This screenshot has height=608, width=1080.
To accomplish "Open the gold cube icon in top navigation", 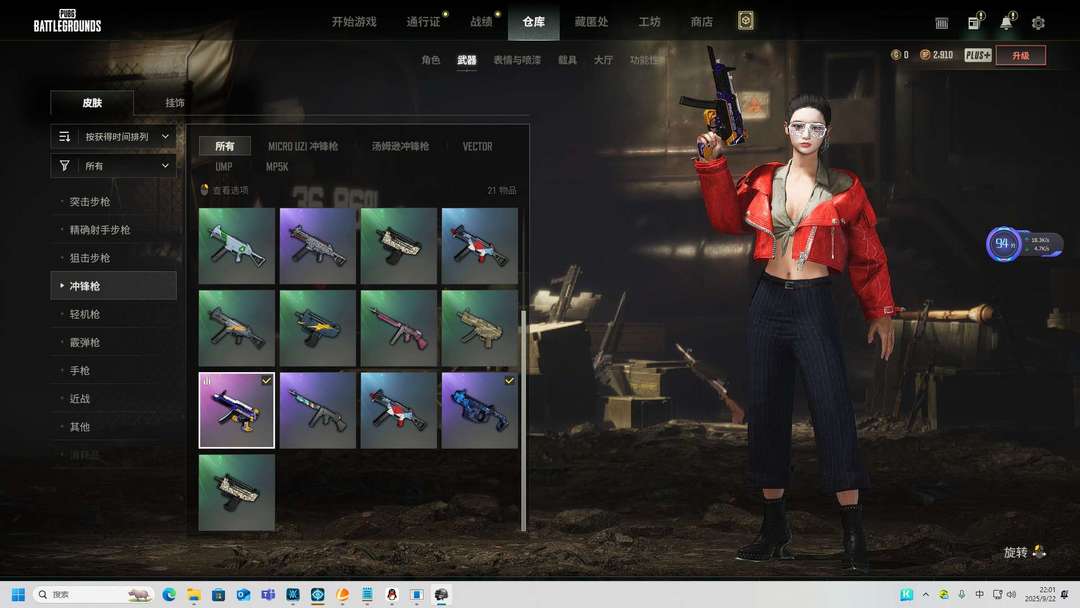I will [745, 21].
